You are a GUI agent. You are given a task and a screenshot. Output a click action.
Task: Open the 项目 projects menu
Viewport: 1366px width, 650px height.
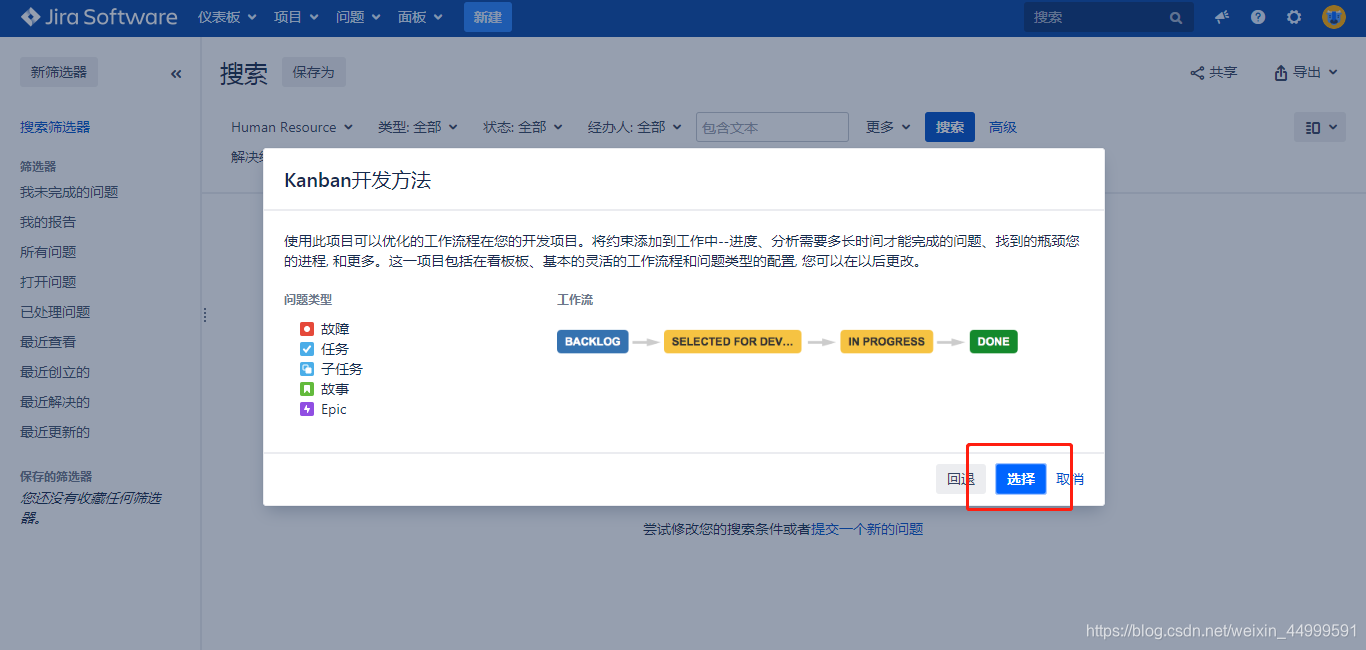(296, 17)
